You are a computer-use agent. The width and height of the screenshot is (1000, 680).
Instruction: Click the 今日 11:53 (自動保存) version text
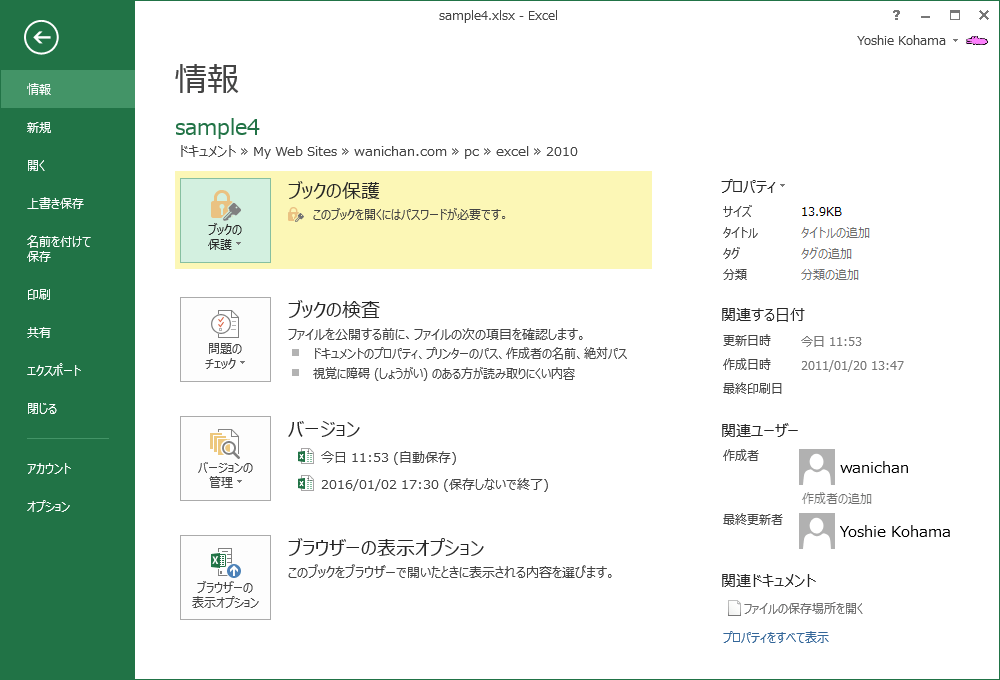coord(388,457)
